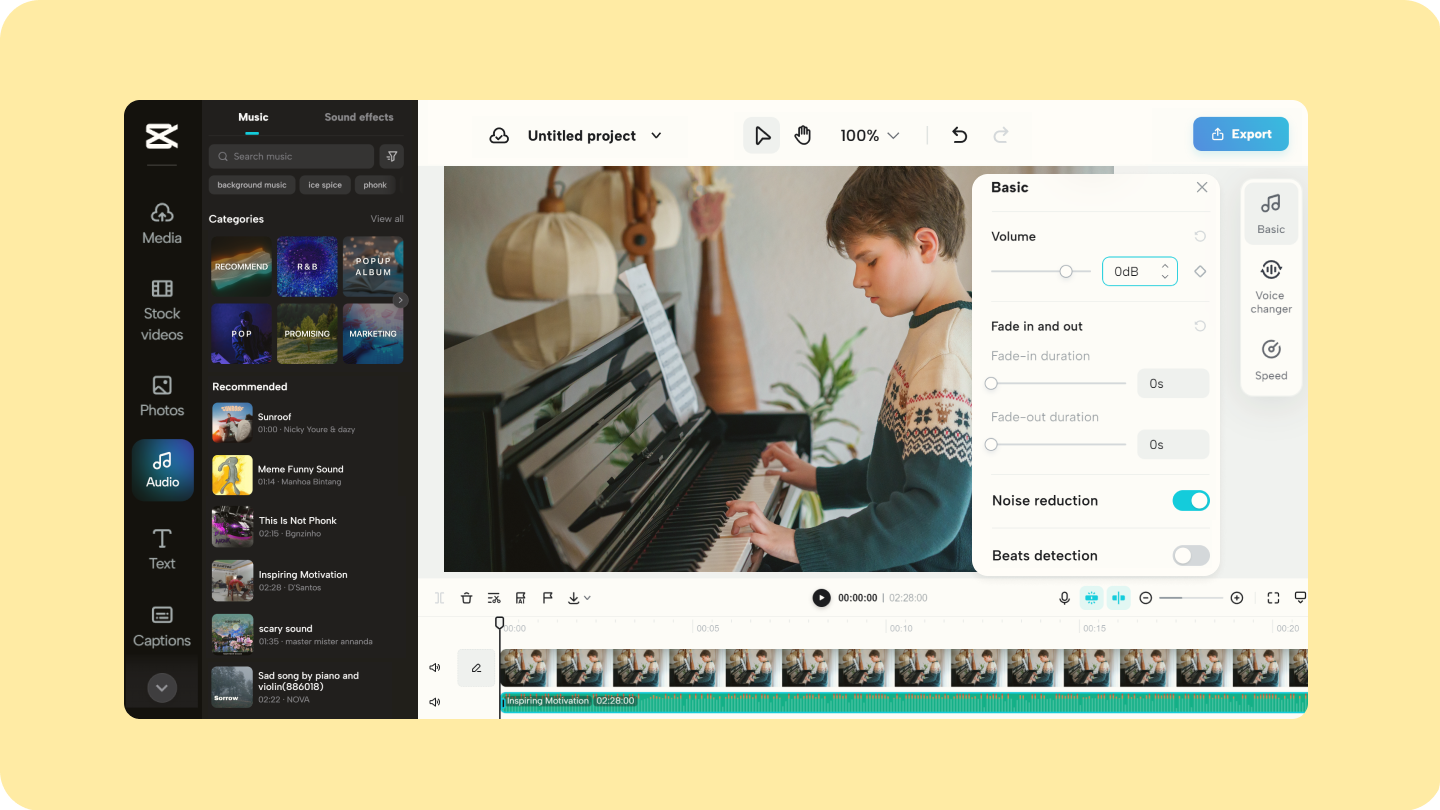Zoom out the timeline

click(1146, 598)
